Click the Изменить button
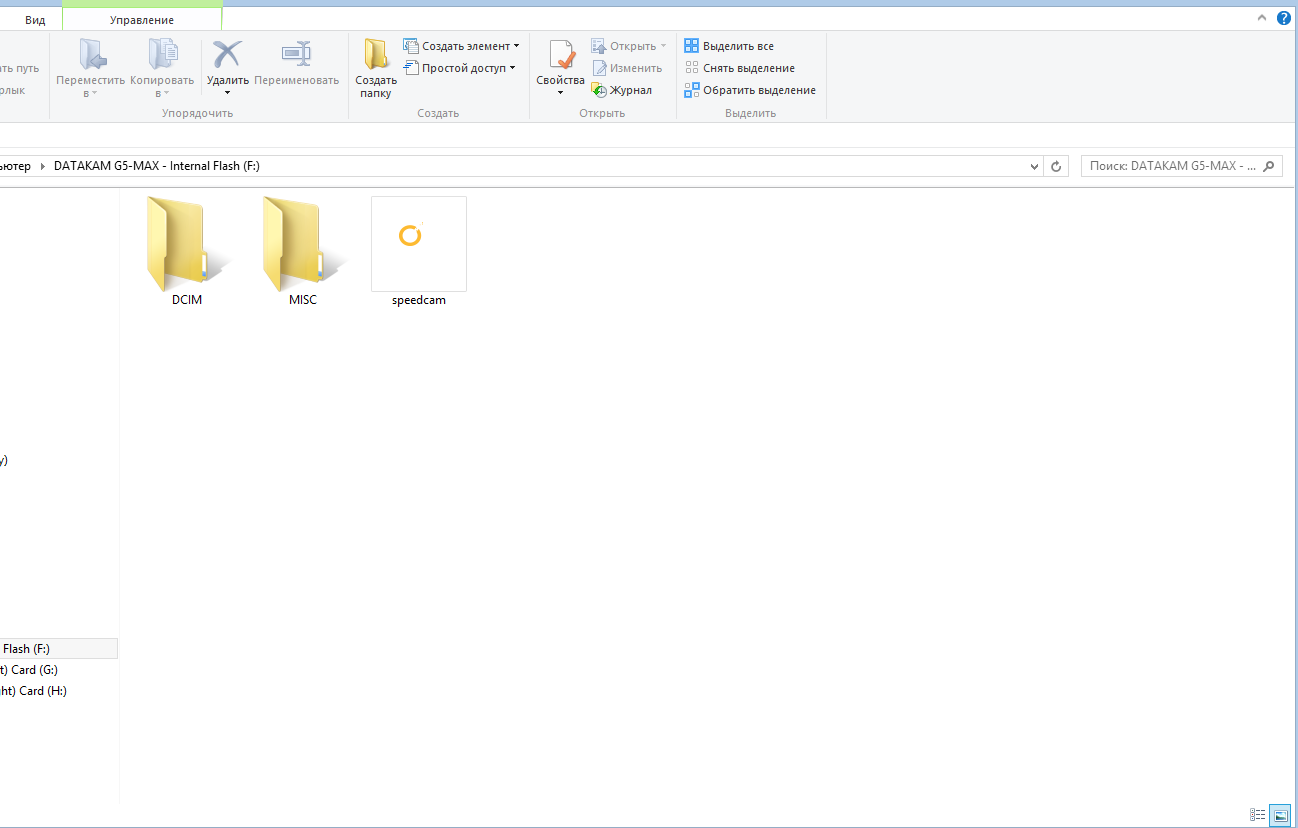The width and height of the screenshot is (1298, 828). tap(627, 68)
